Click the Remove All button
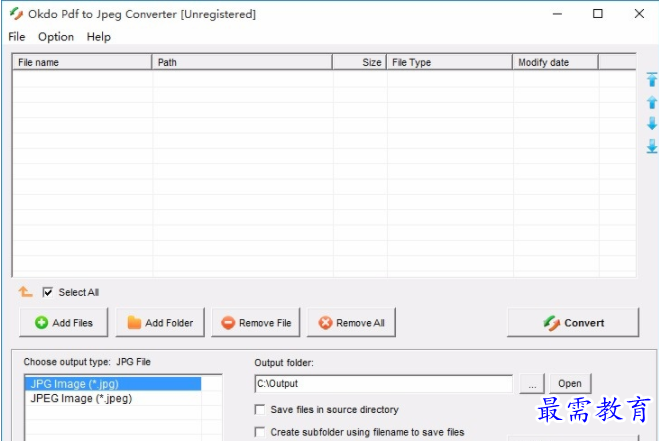 point(351,322)
